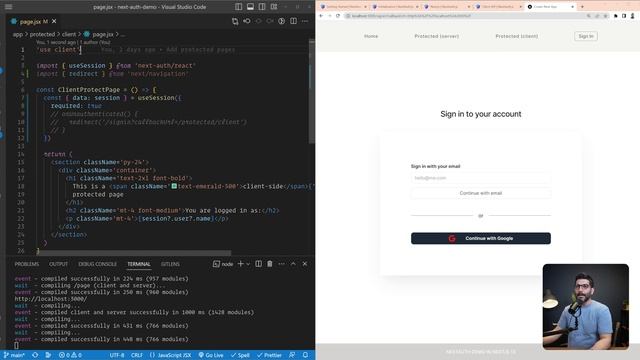Viewport: 640px width, 360px height.
Task: Go back in the browser
Action: point(321,16)
